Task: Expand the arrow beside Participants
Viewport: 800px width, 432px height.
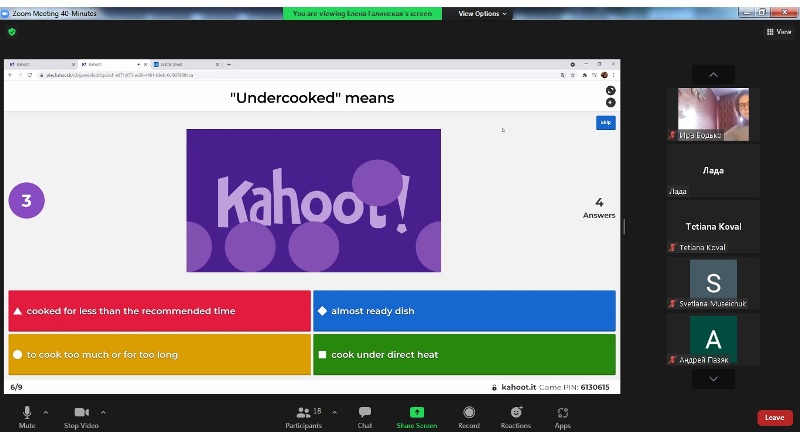Action: point(335,412)
